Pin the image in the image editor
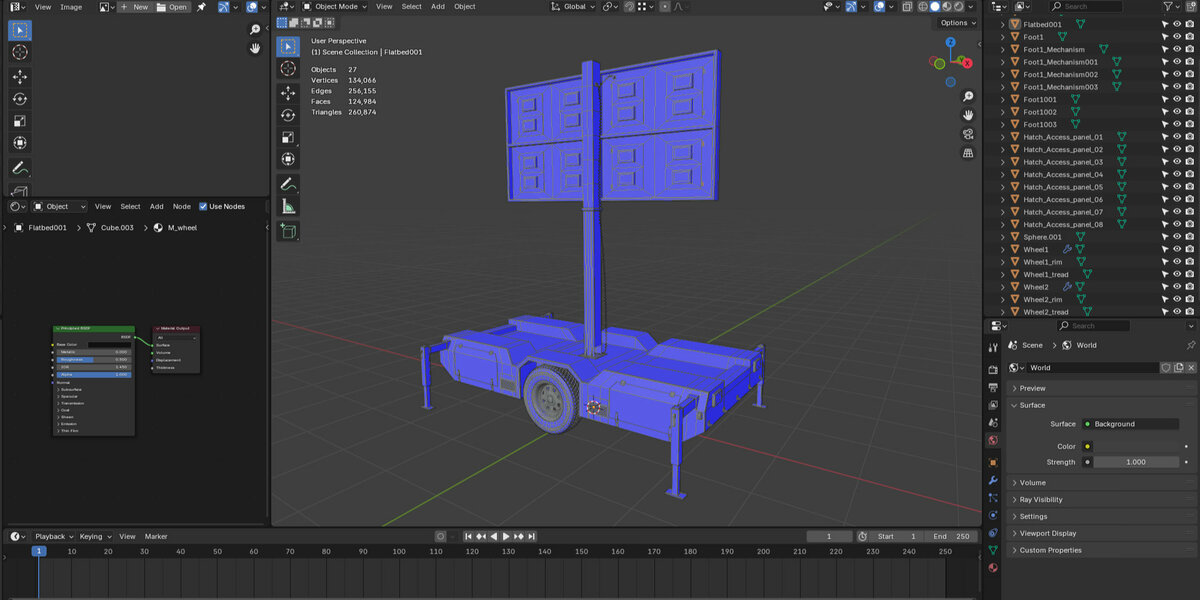1200x600 pixels. (x=202, y=6)
